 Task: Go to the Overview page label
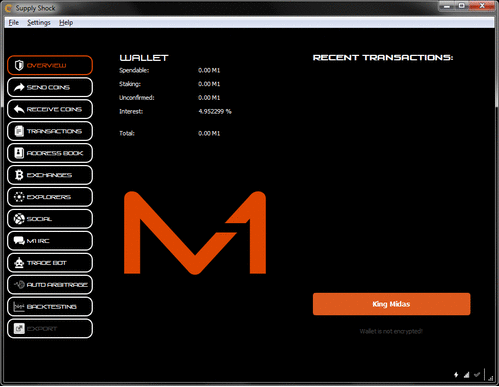pyautogui.click(x=46, y=65)
